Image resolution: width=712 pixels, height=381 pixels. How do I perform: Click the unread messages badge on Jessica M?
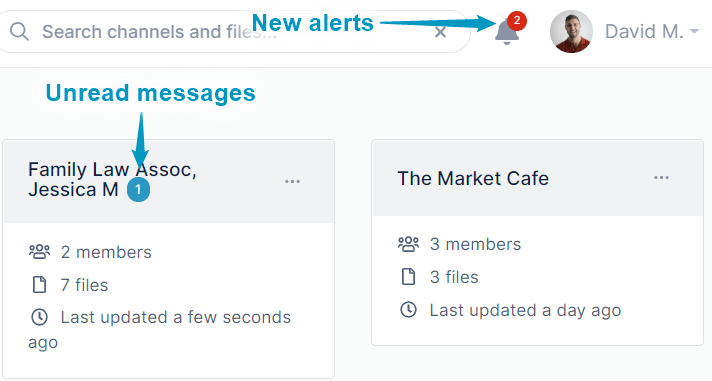point(138,190)
